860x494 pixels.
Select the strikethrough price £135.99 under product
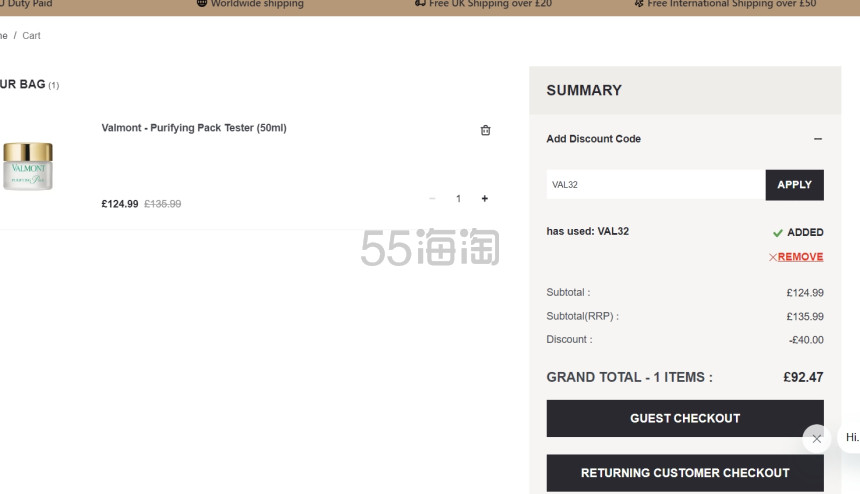[x=162, y=204]
